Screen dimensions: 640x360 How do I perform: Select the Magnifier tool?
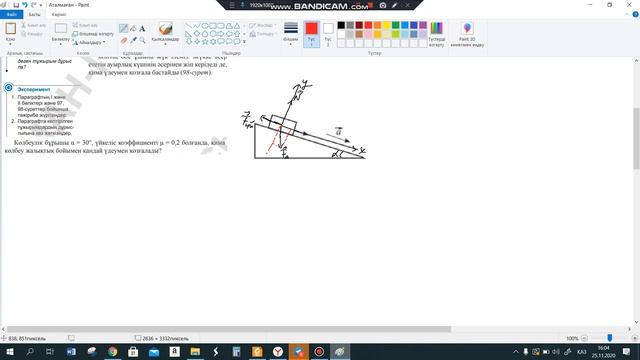point(142,40)
